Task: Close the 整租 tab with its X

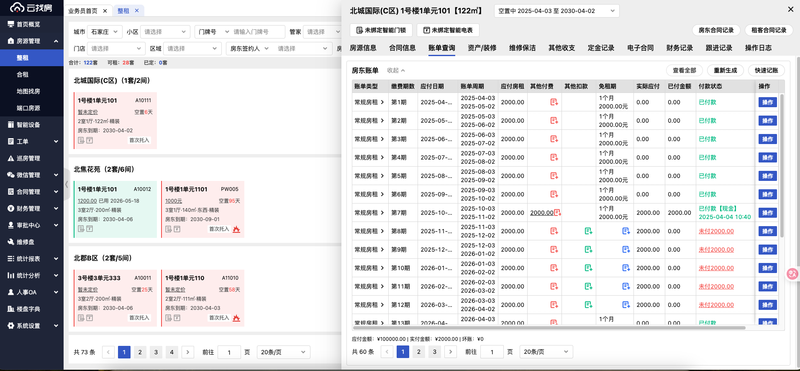Action: [137, 10]
